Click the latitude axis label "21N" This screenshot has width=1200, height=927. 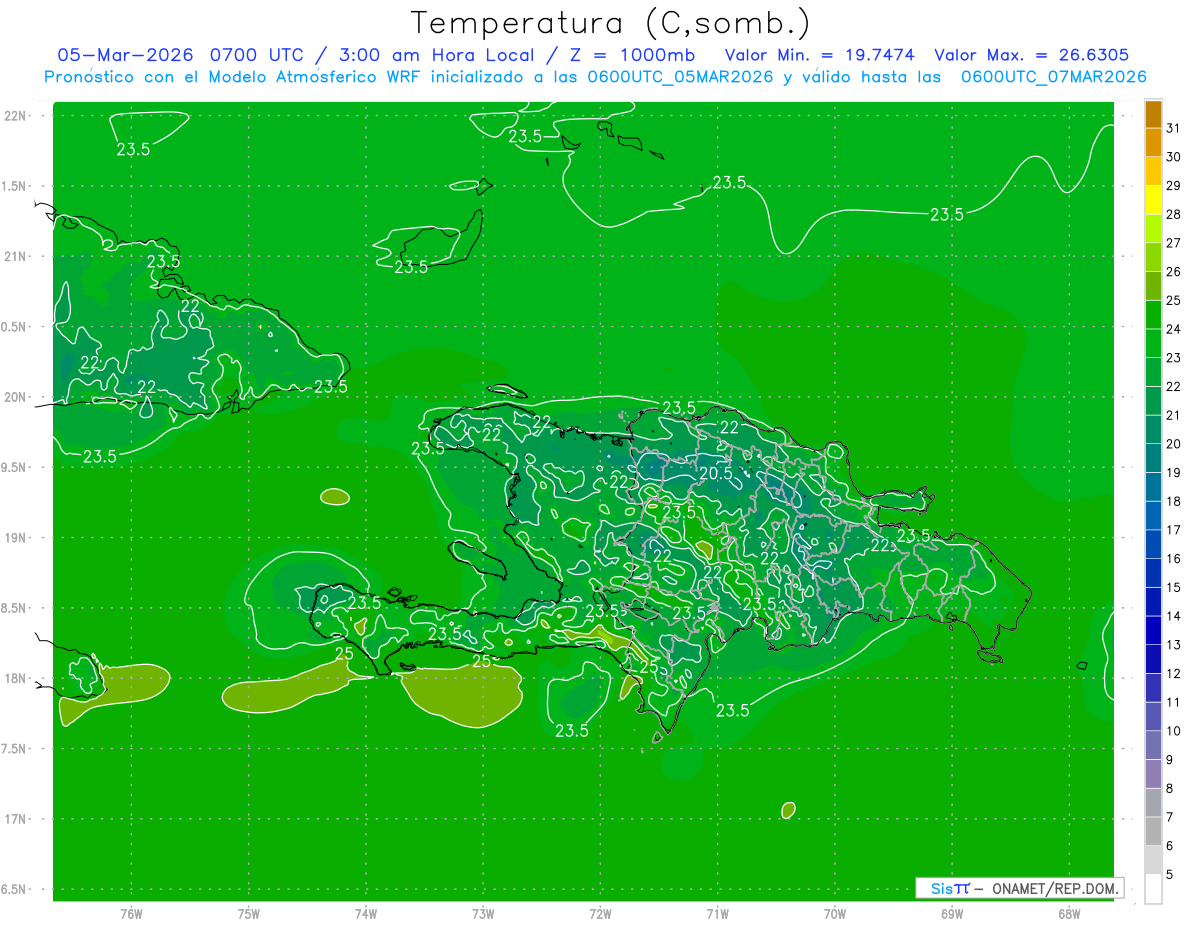(14, 256)
